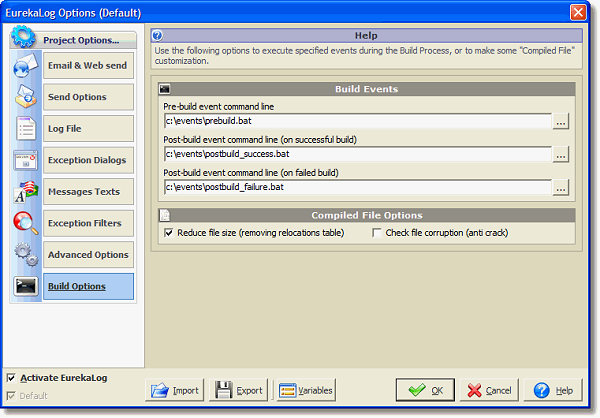
Task: Click the Build Events section header
Action: (x=367, y=89)
